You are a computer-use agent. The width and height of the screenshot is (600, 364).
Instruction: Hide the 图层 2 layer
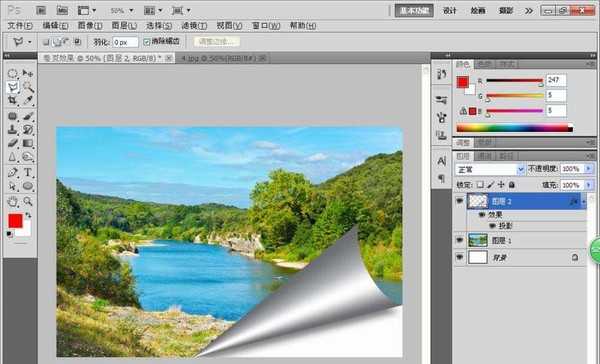click(459, 201)
